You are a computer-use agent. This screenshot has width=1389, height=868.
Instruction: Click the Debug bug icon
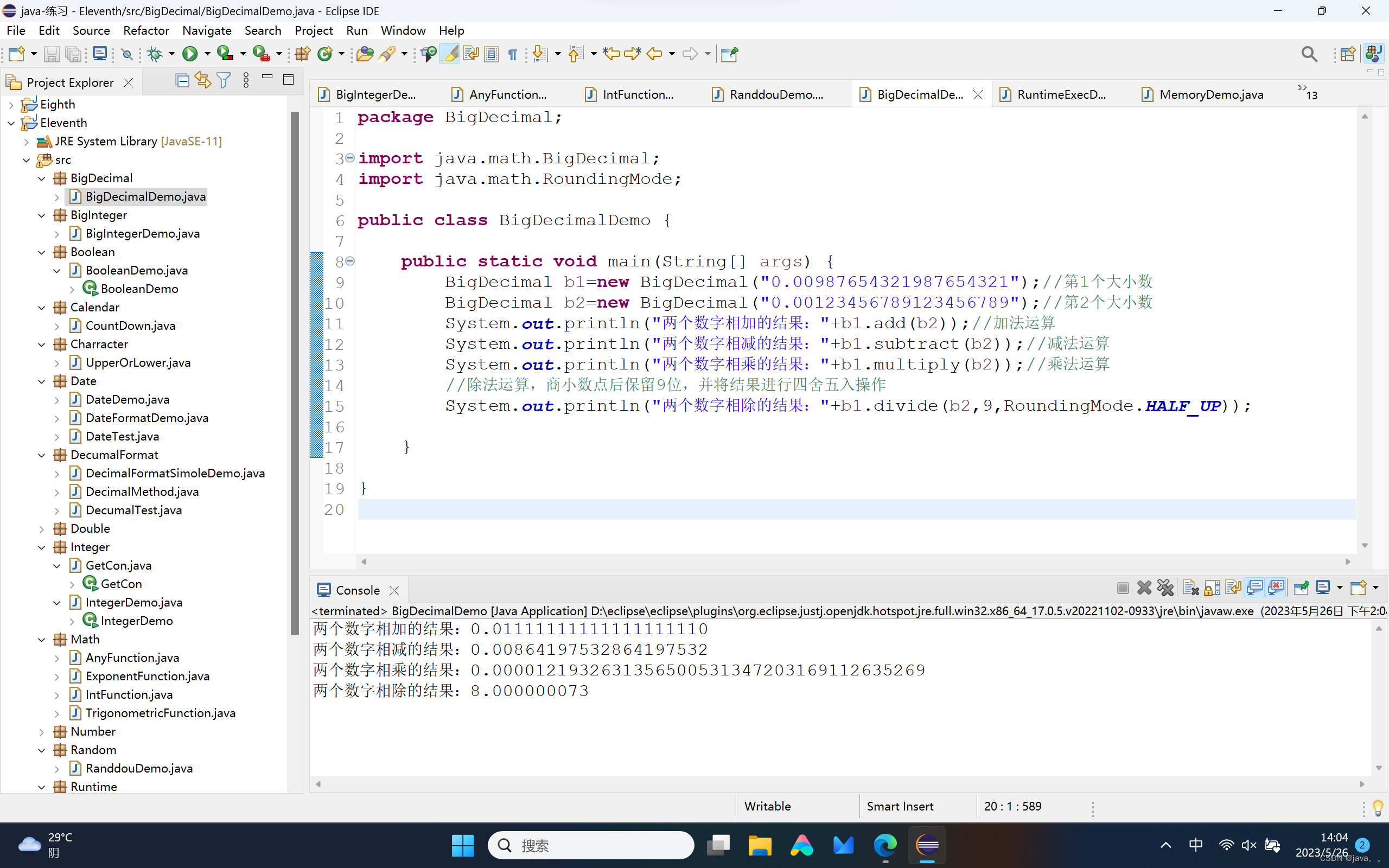tap(154, 54)
